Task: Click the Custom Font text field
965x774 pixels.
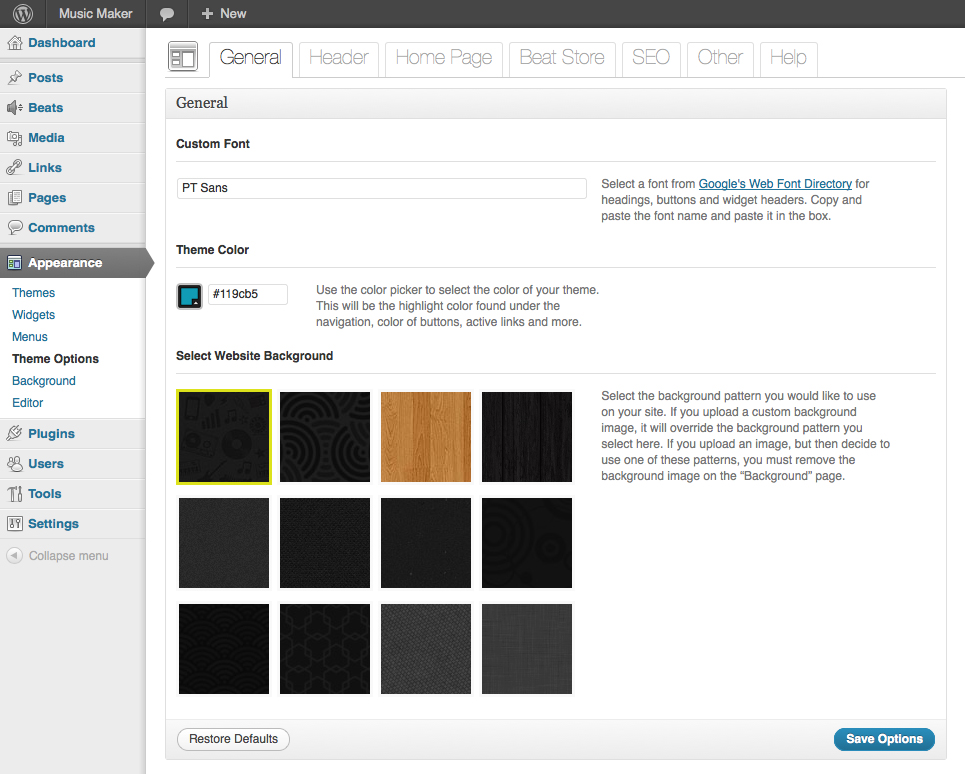Action: [381, 188]
